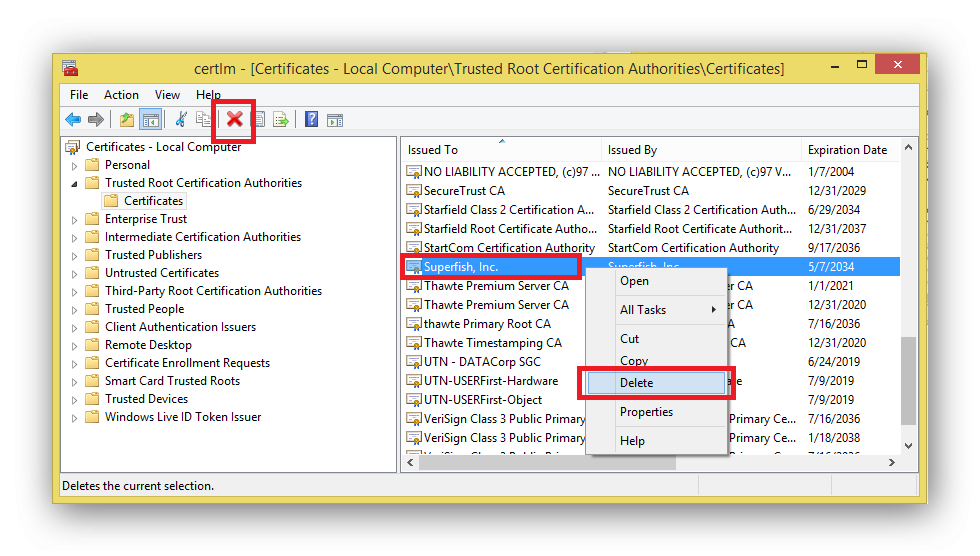Sort by the Expiration Date column header
The width and height of the screenshot is (980, 556).
[x=851, y=150]
